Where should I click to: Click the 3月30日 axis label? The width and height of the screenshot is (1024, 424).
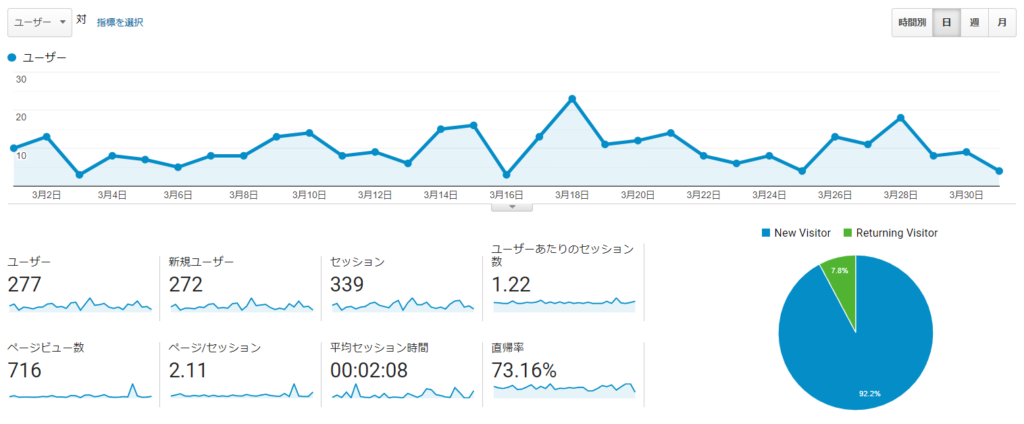[967, 195]
